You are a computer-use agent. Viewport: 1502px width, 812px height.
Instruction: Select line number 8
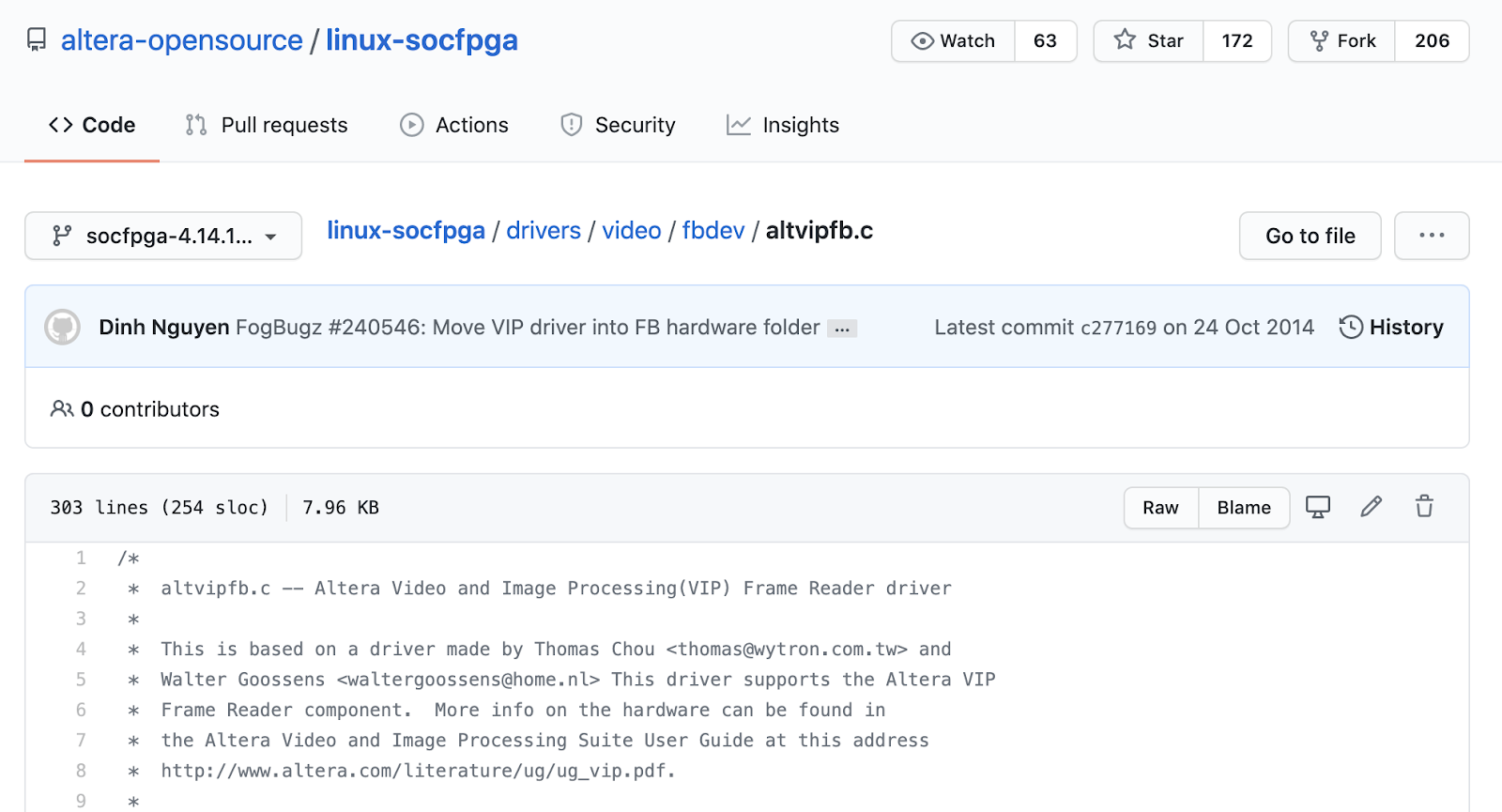coord(81,771)
